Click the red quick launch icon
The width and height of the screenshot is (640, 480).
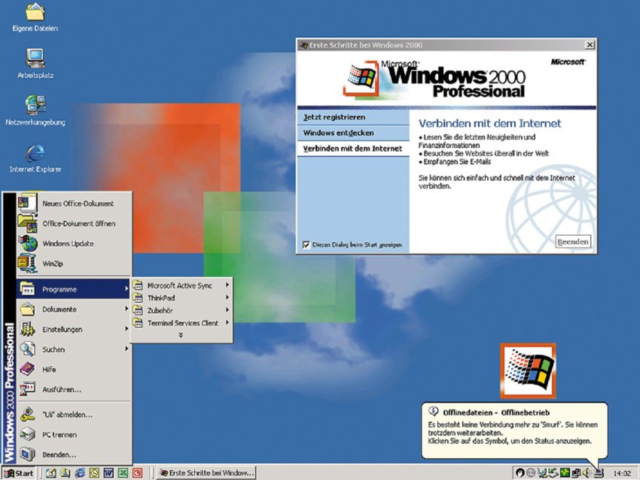pos(138,473)
